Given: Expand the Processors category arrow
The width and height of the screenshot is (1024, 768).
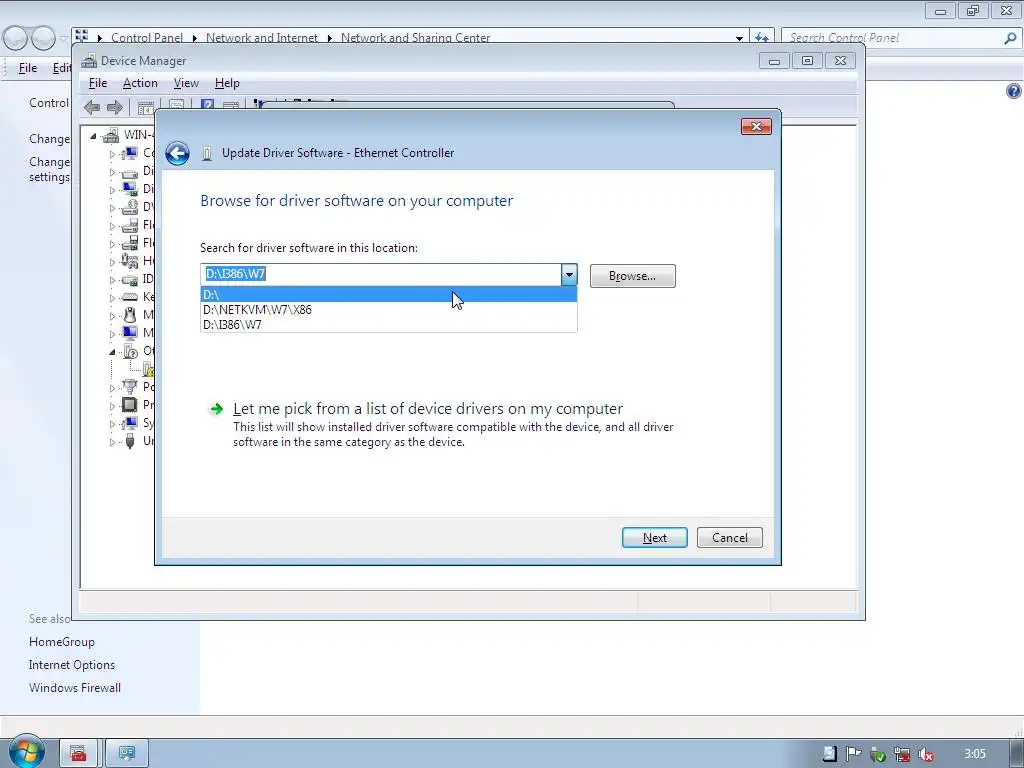Looking at the screenshot, I should coord(112,406).
